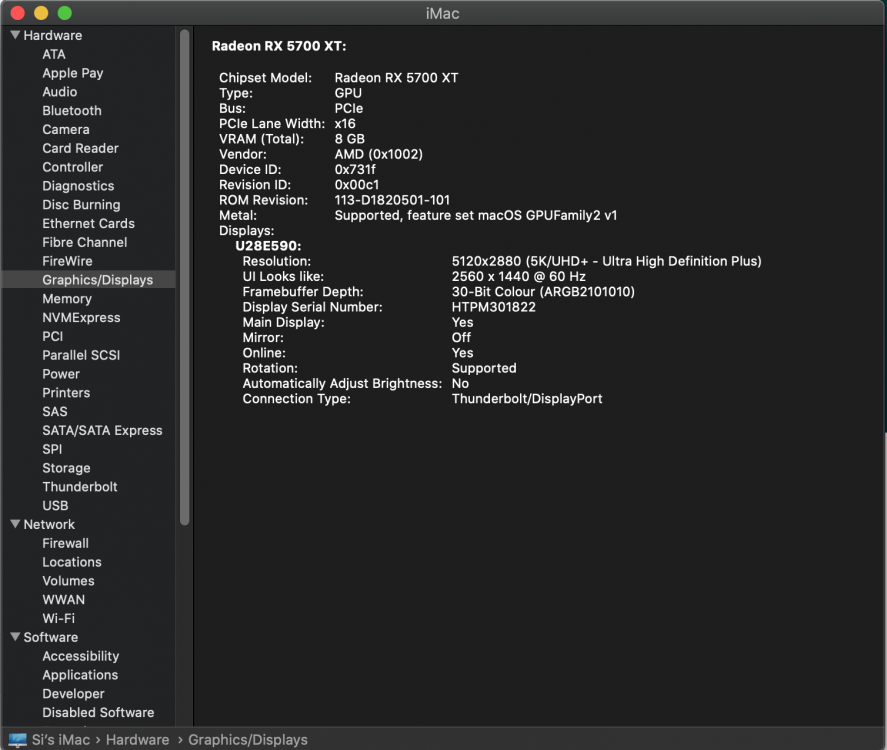
Task: Open the Printers entry
Action: [66, 393]
